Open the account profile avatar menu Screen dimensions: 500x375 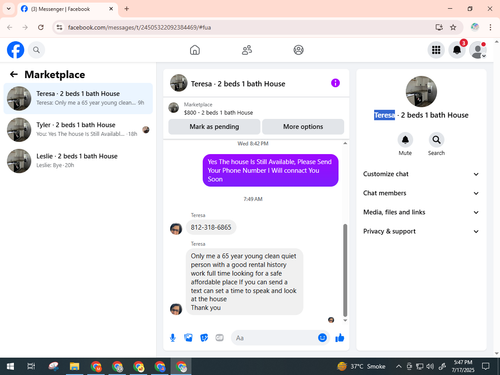(x=478, y=50)
